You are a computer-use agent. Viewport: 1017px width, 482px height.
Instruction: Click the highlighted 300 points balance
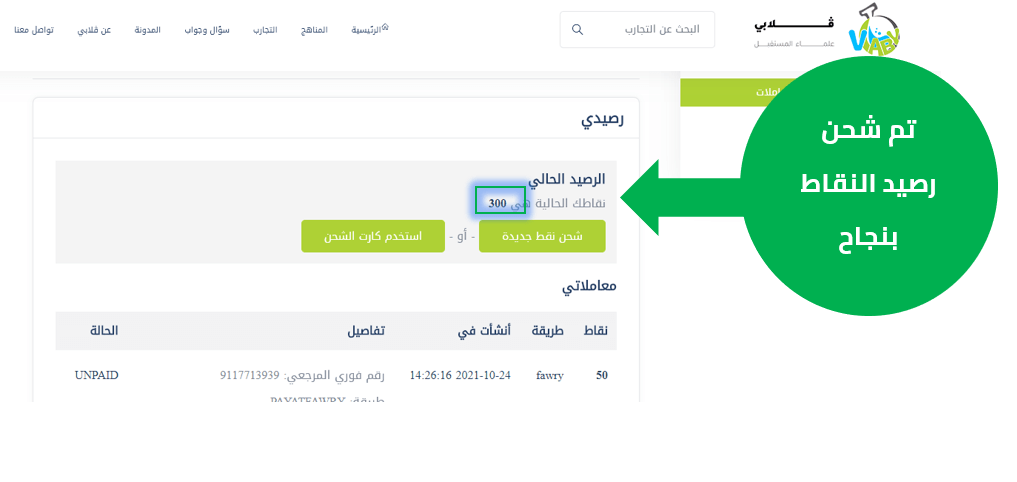coord(499,203)
